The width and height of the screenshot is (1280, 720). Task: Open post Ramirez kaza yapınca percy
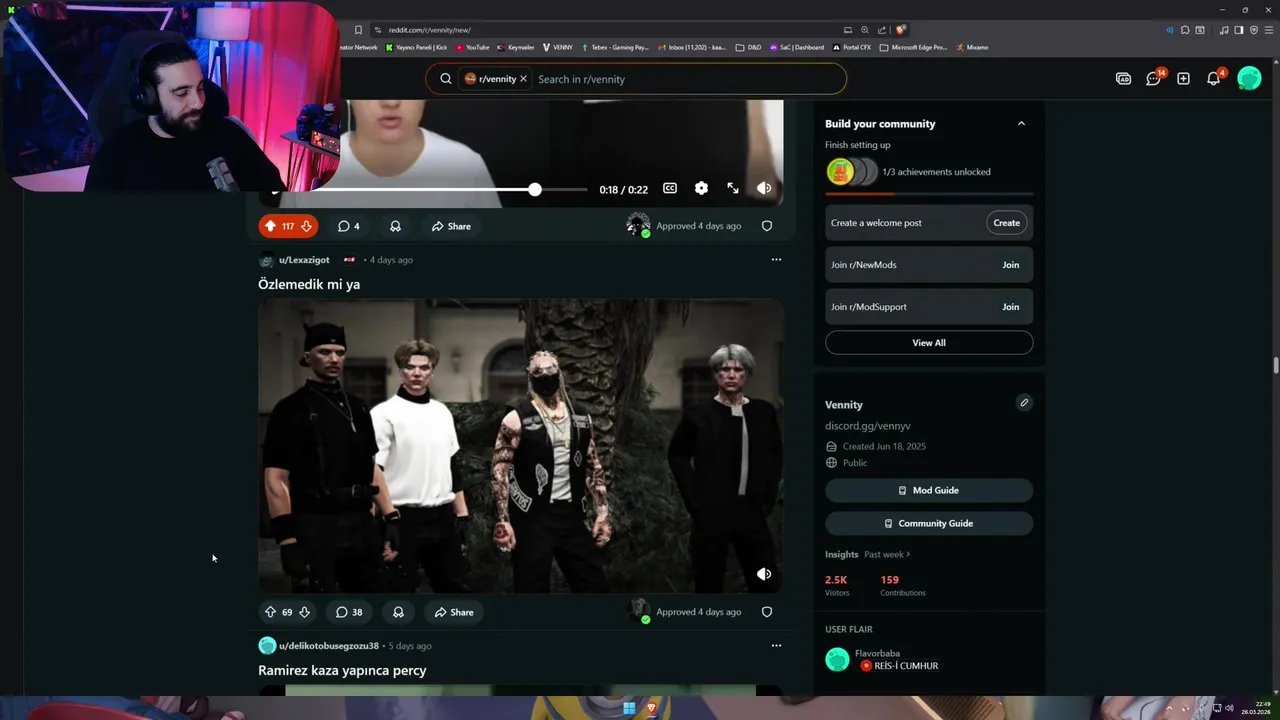click(x=342, y=670)
